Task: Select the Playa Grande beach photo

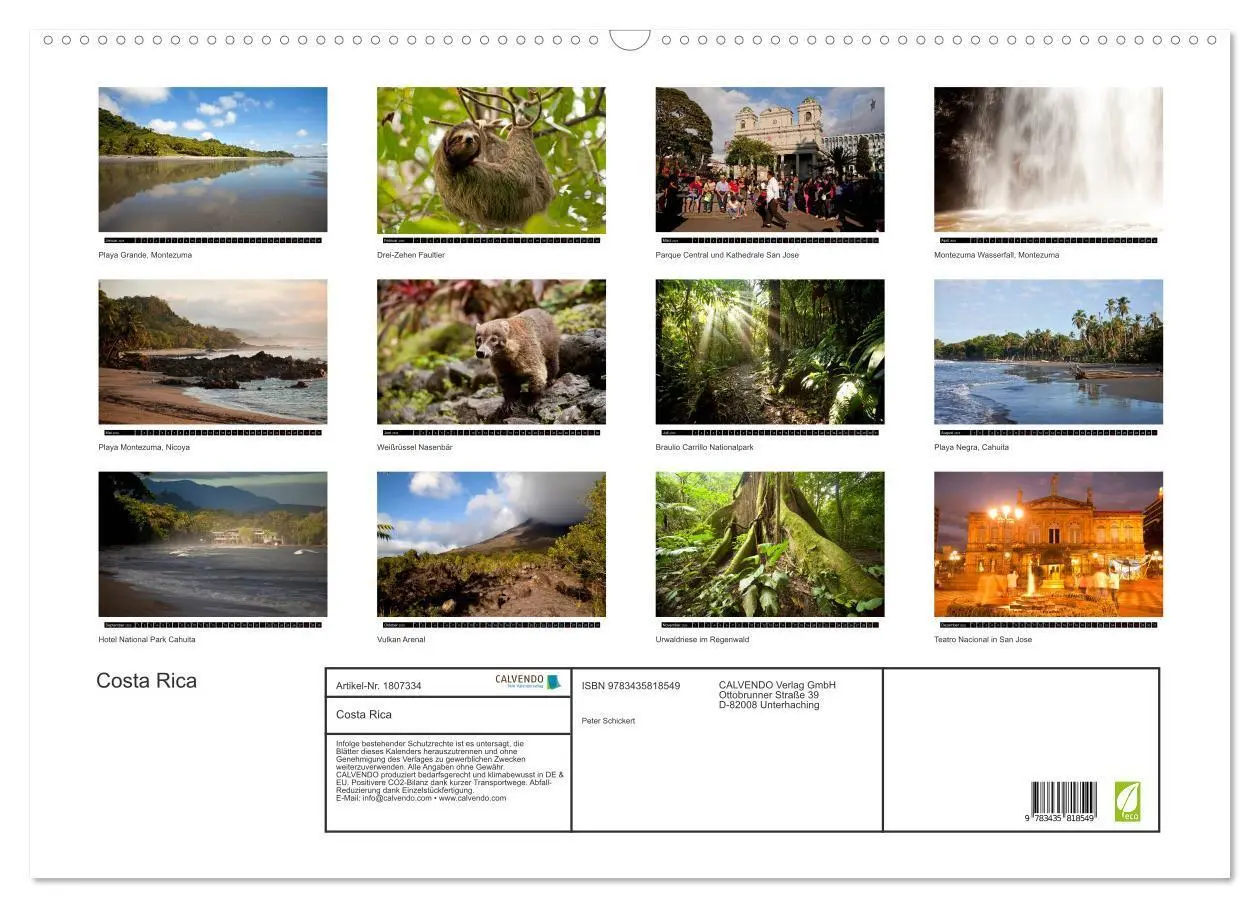Action: (x=212, y=160)
